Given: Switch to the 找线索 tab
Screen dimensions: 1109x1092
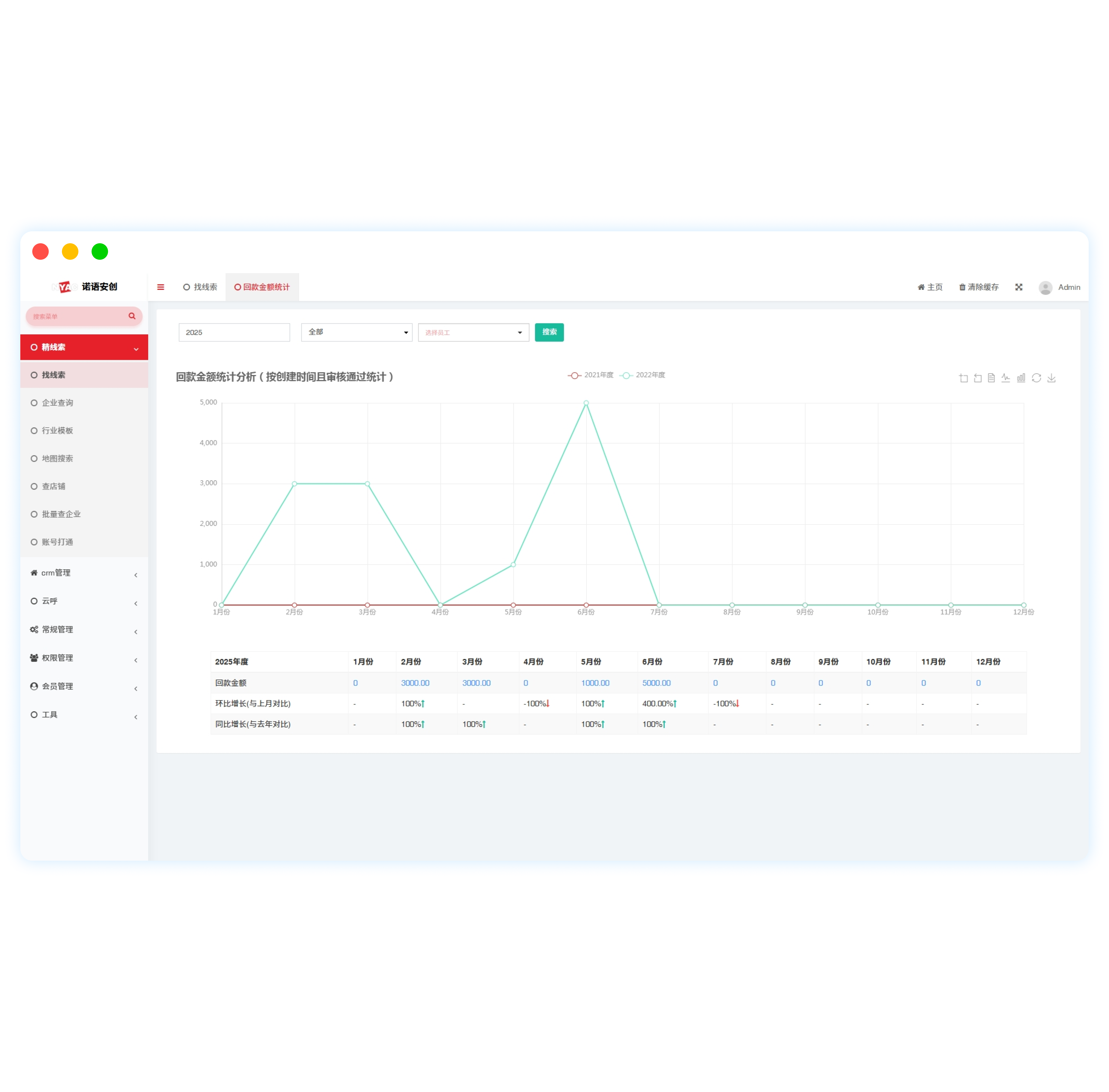Looking at the screenshot, I should pos(200,287).
